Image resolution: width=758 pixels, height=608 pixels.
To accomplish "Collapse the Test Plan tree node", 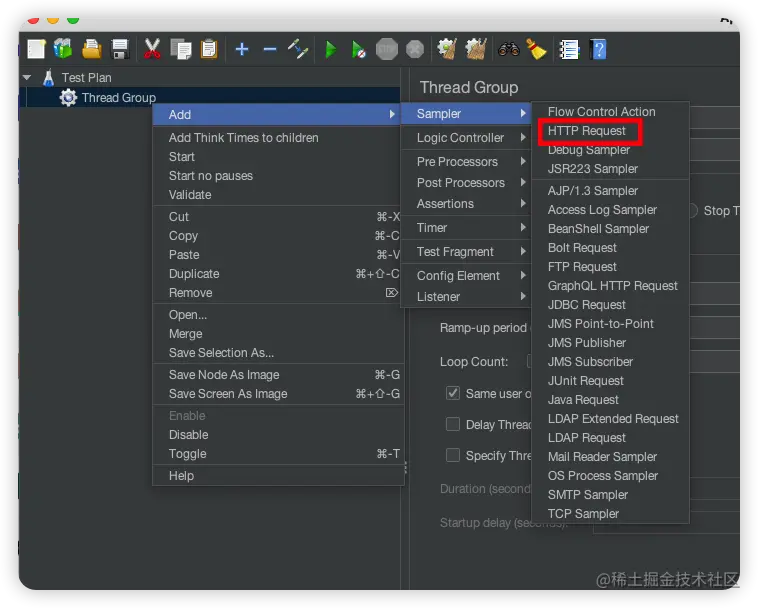I will (27, 77).
